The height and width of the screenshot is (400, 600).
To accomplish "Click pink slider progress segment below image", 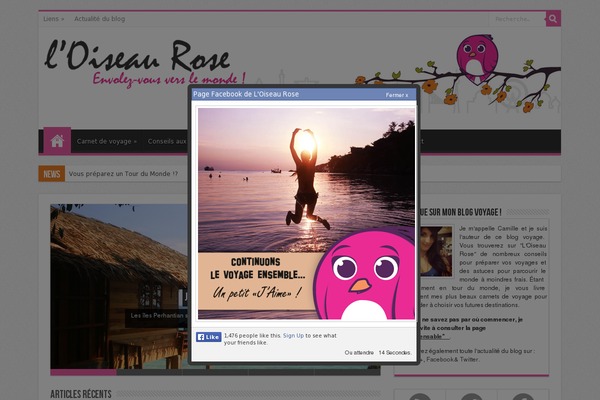I will tap(83, 372).
